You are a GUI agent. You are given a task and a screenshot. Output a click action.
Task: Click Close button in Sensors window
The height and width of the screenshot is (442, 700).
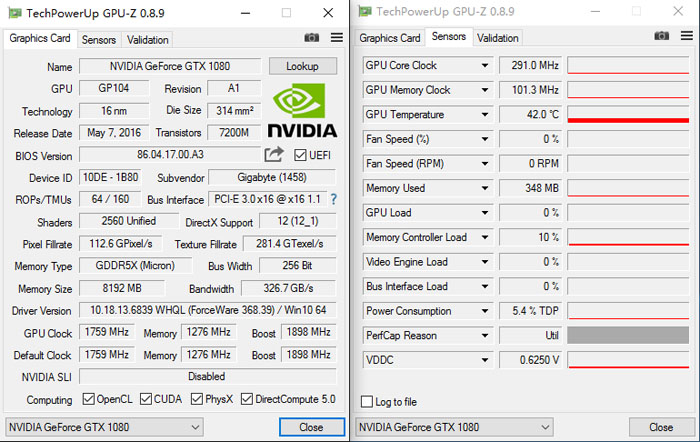pyautogui.click(x=661, y=427)
